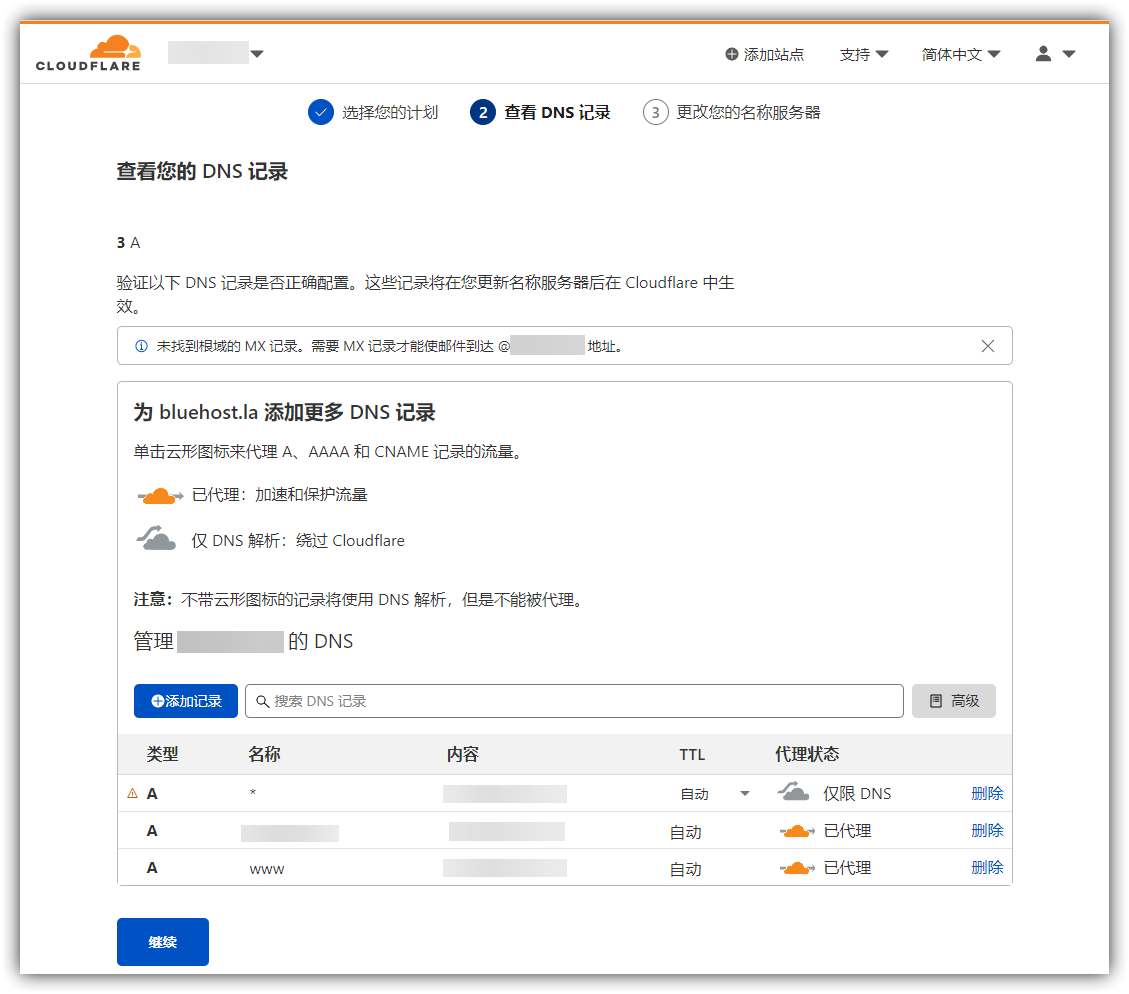The height and width of the screenshot is (994, 1129).
Task: Open the 高级 advanced button
Action: (953, 701)
